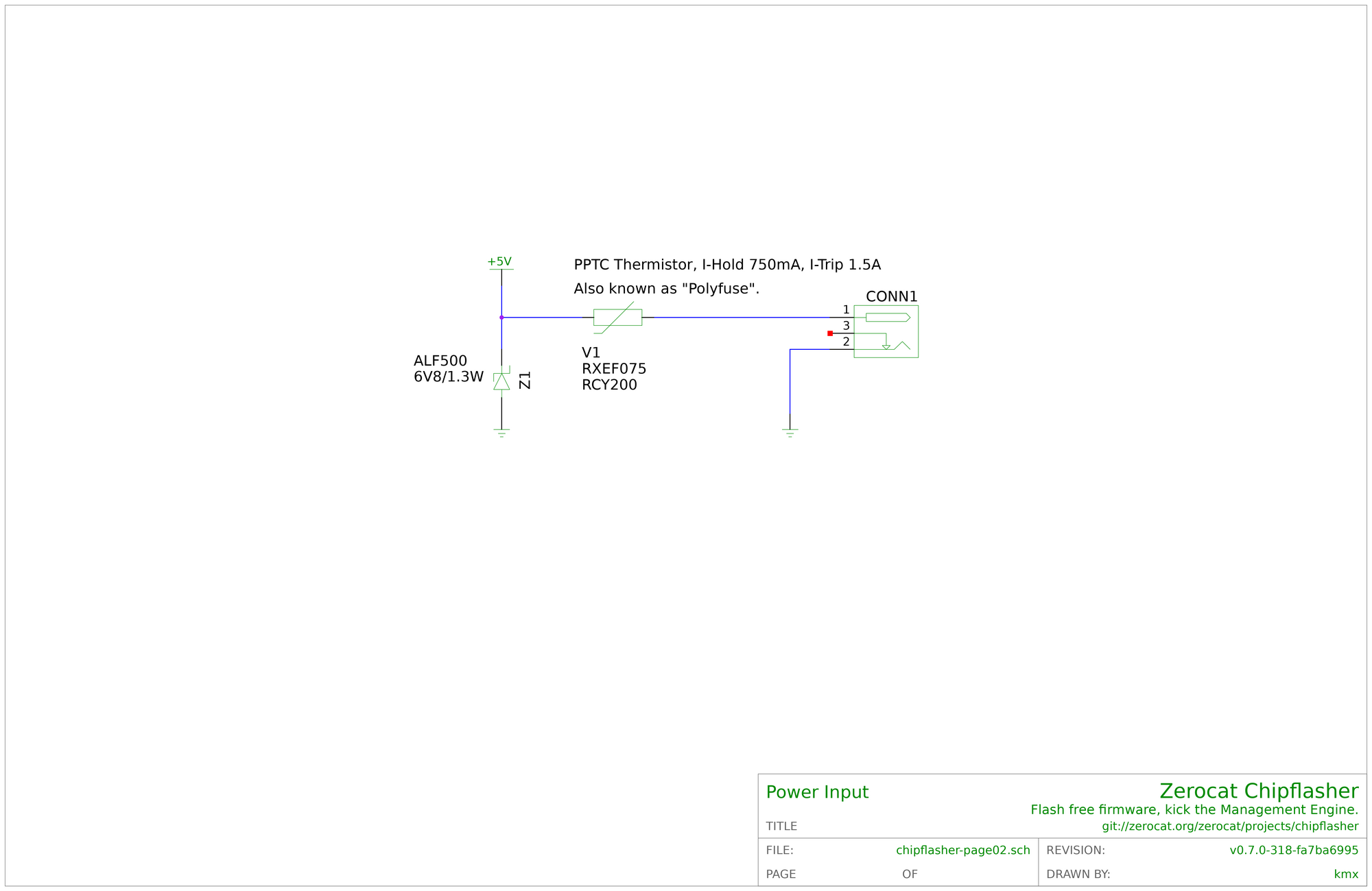The image size is (1372, 891).
Task: Click the Zerocat Chipflasher heading
Action: click(x=1259, y=791)
